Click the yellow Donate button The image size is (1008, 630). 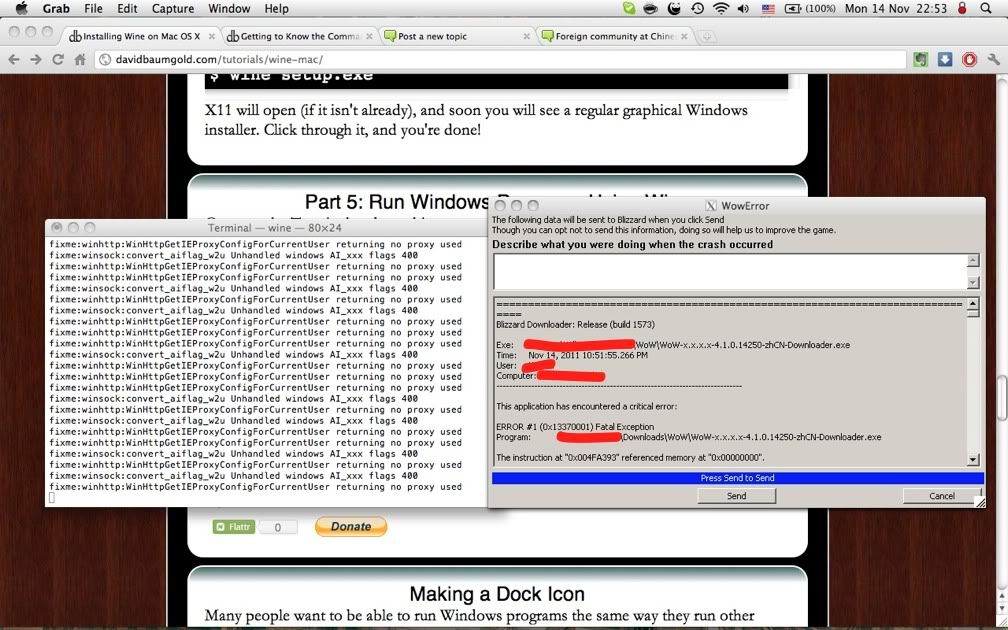click(351, 526)
